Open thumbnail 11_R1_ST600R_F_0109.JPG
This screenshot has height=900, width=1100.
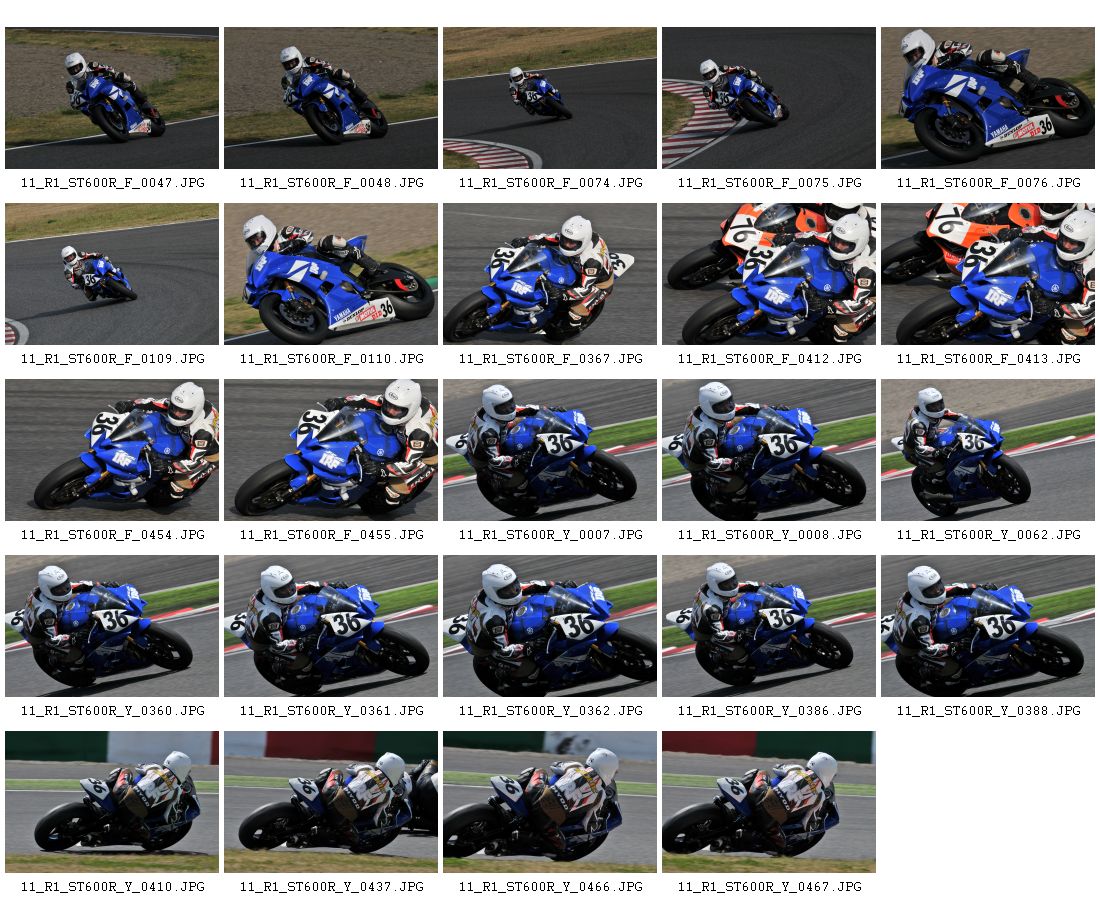click(x=112, y=274)
